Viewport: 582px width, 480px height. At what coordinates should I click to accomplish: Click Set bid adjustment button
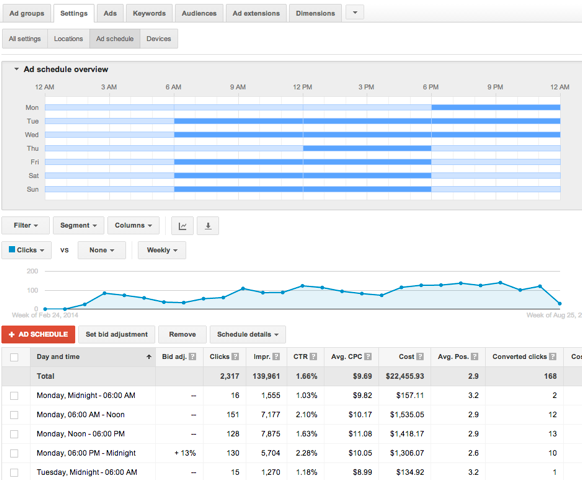[x=117, y=334]
